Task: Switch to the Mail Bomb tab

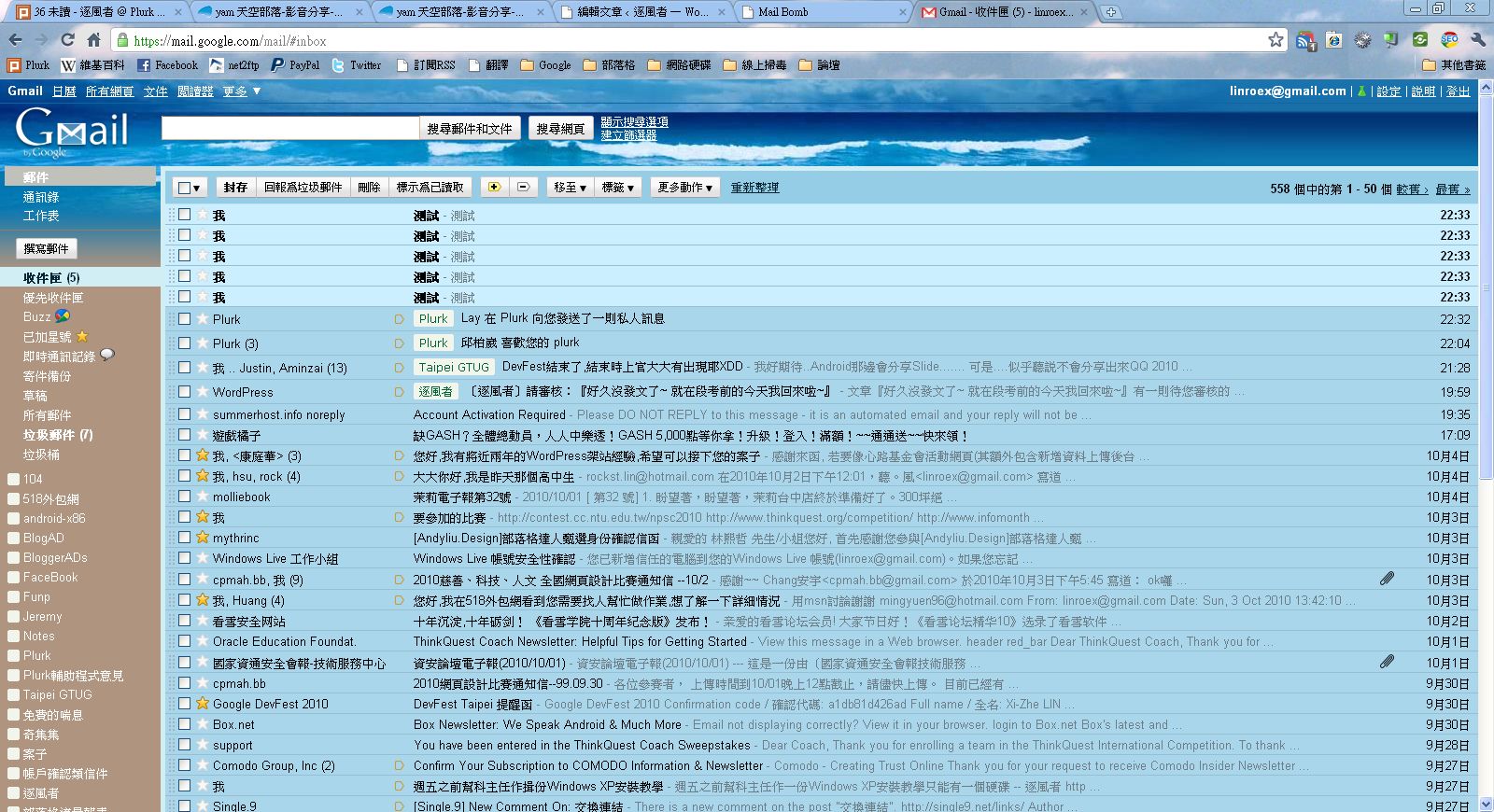Action: pyautogui.click(x=821, y=12)
